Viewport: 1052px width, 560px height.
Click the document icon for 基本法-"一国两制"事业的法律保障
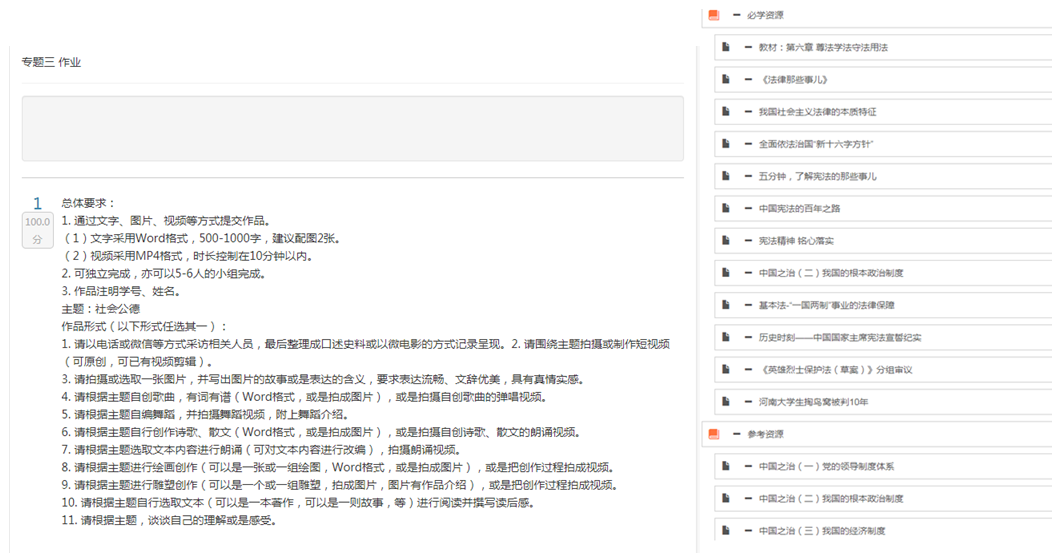point(725,304)
